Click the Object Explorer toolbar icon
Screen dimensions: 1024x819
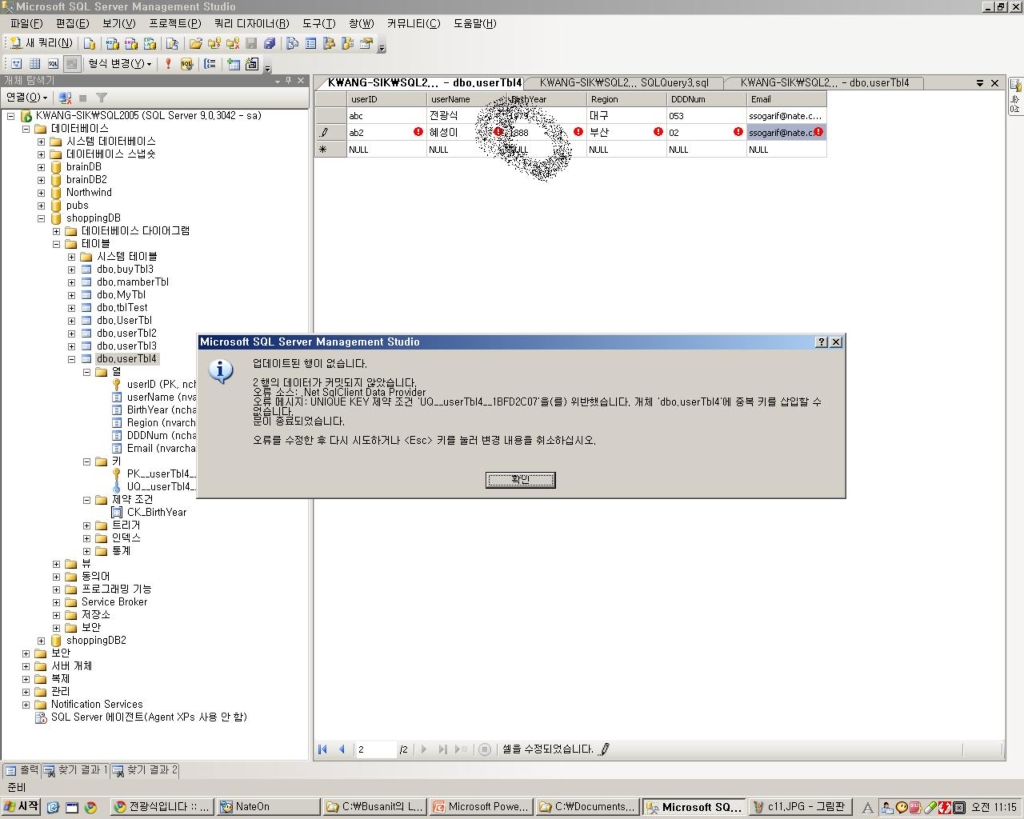pos(329,44)
